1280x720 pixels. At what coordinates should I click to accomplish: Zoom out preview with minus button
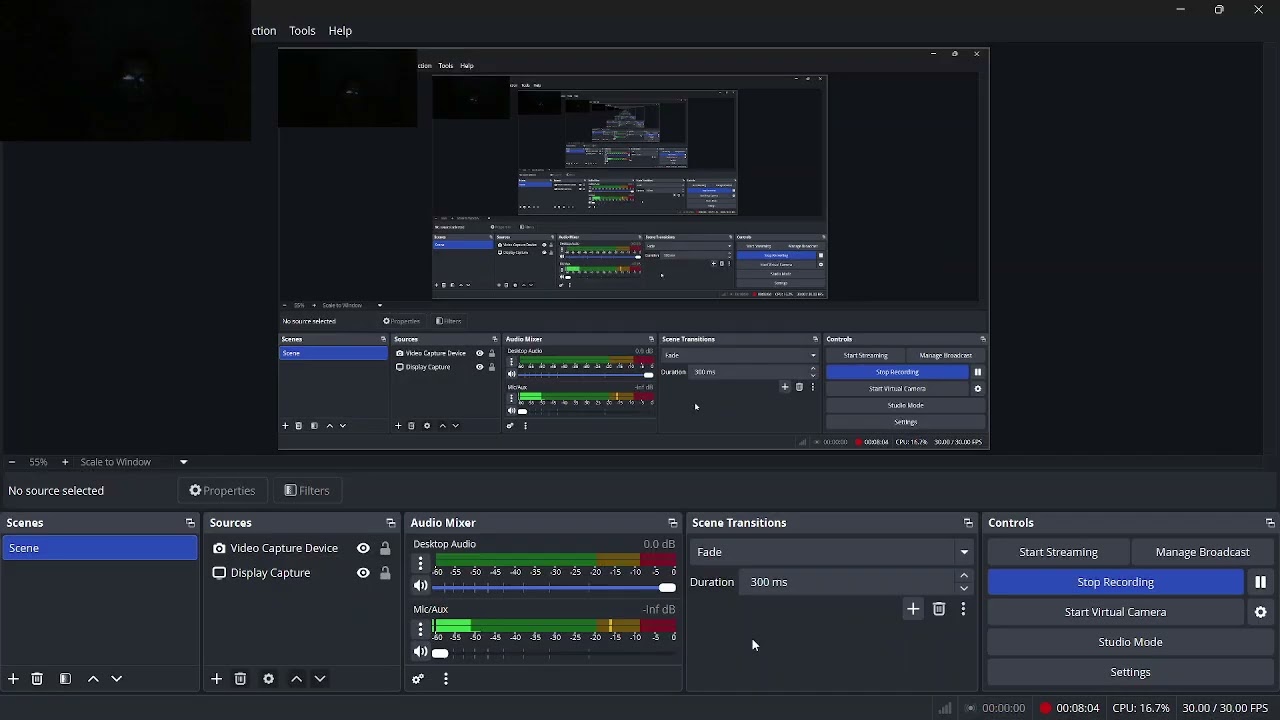pos(12,462)
